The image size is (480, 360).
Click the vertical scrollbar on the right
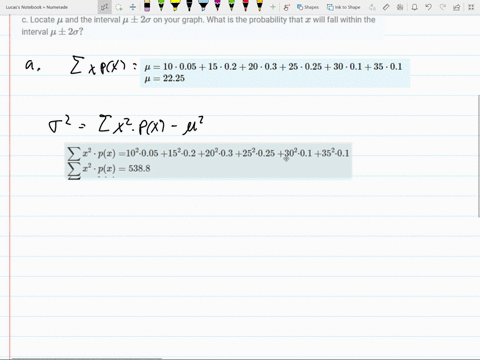479,156
